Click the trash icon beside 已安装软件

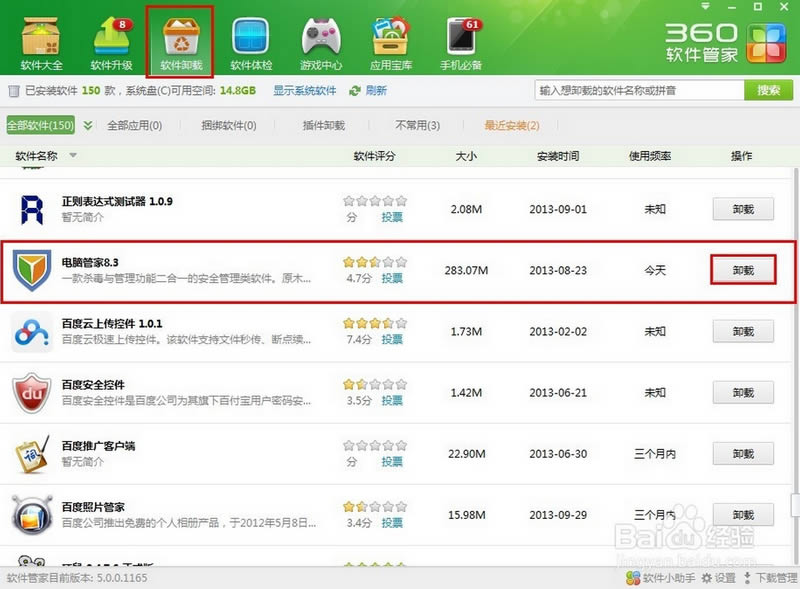click(14, 91)
